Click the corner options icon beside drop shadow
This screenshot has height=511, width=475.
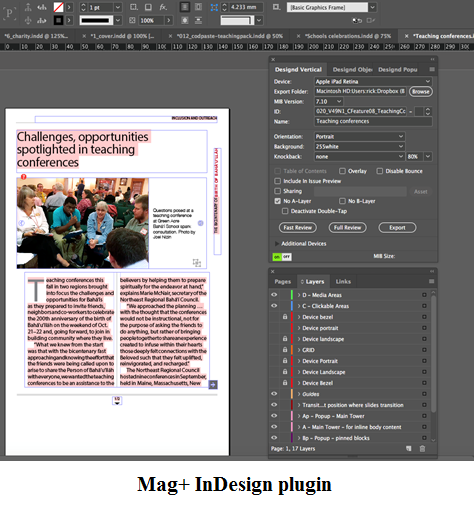pyautogui.click(x=133, y=7)
